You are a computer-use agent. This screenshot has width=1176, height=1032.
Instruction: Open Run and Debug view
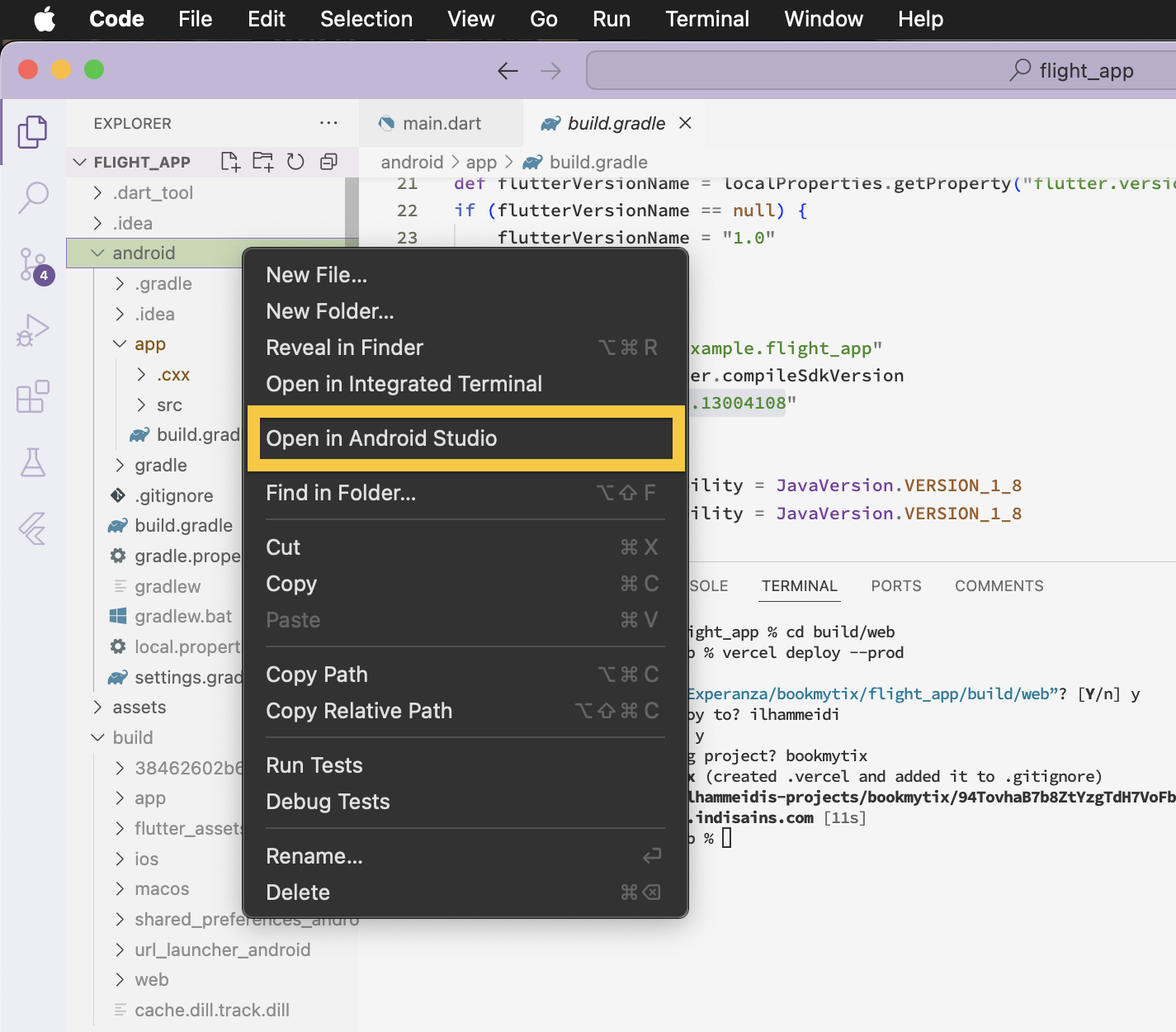click(x=33, y=330)
